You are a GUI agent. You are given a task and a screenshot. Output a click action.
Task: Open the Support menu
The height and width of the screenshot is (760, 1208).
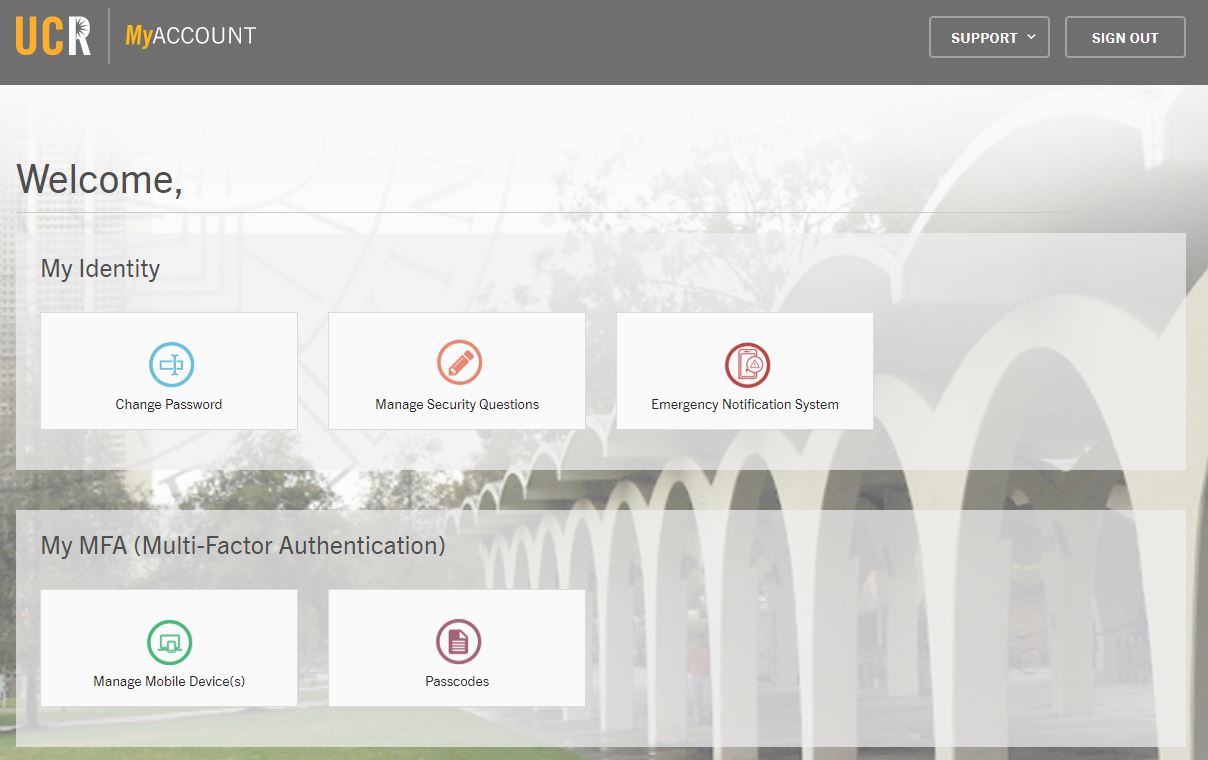(984, 38)
